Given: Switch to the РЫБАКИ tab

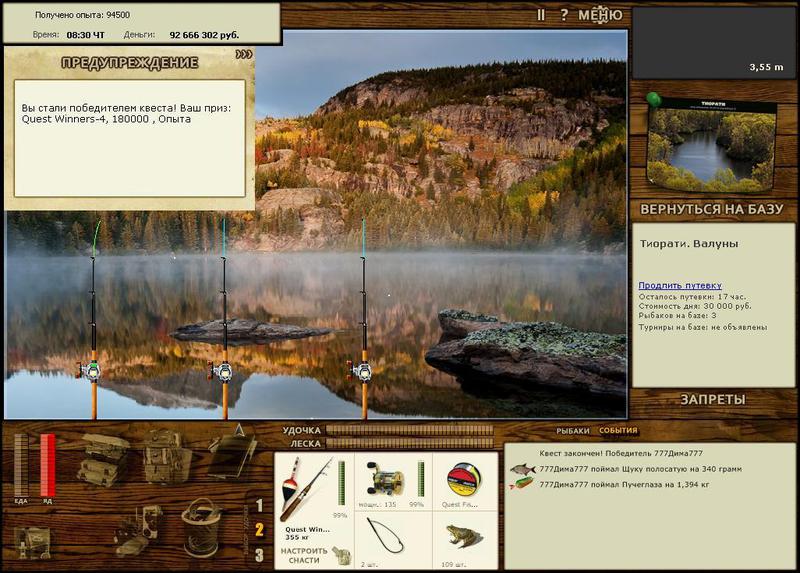Looking at the screenshot, I should point(572,431).
